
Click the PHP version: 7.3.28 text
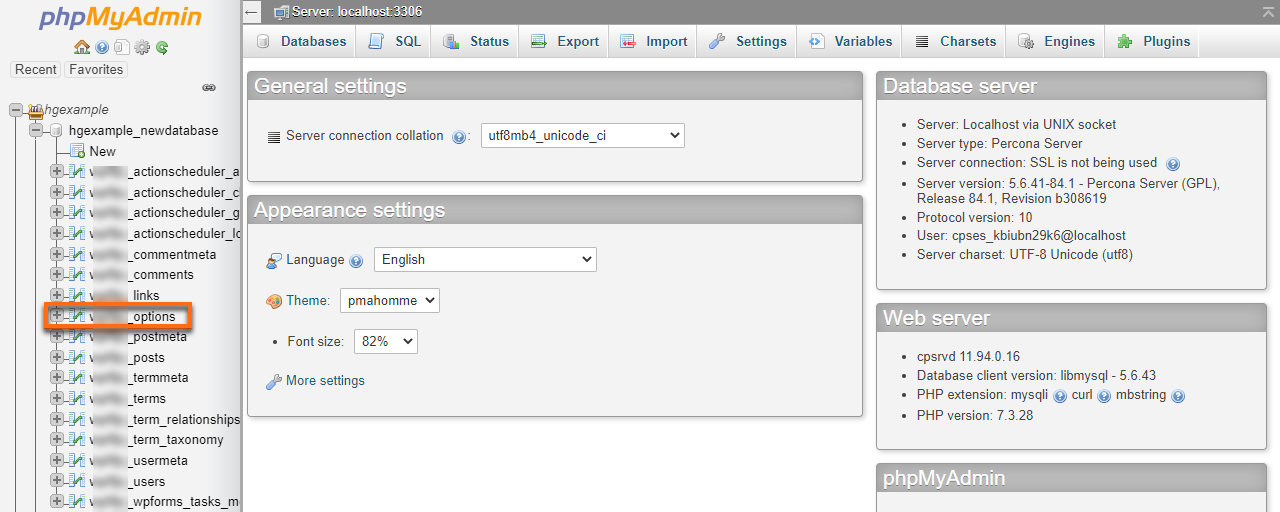975,415
